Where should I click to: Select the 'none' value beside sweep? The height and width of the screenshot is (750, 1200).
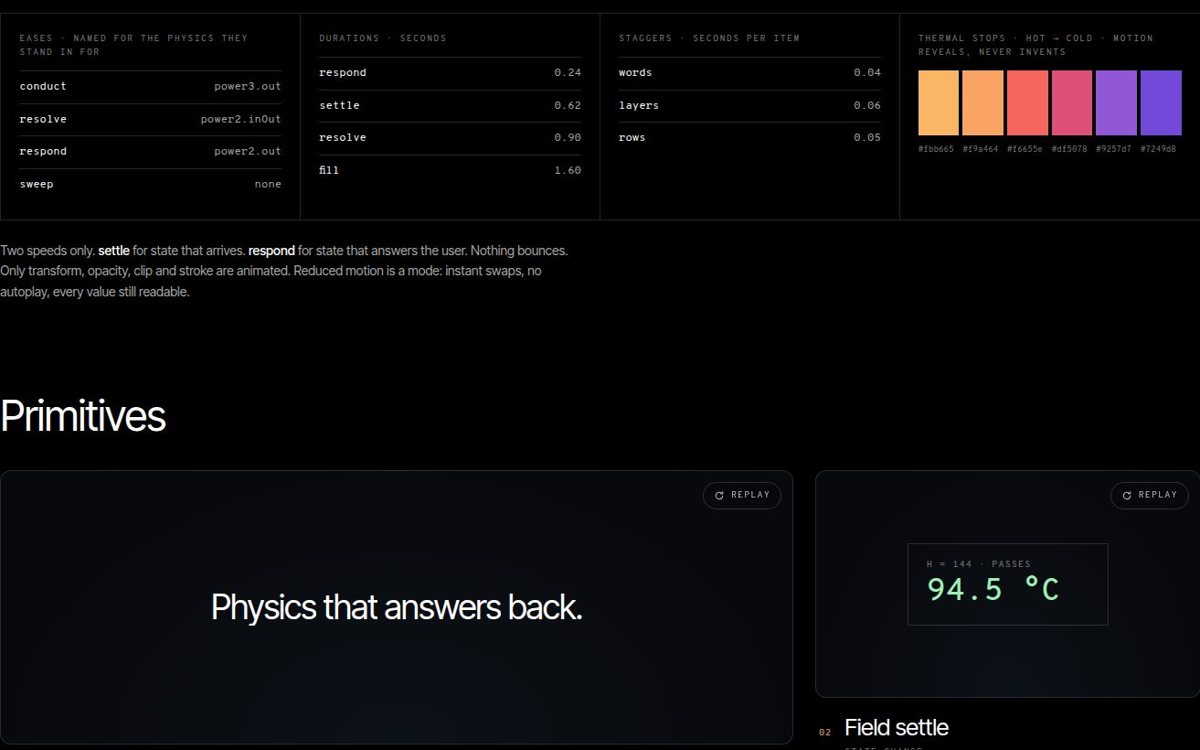(268, 184)
